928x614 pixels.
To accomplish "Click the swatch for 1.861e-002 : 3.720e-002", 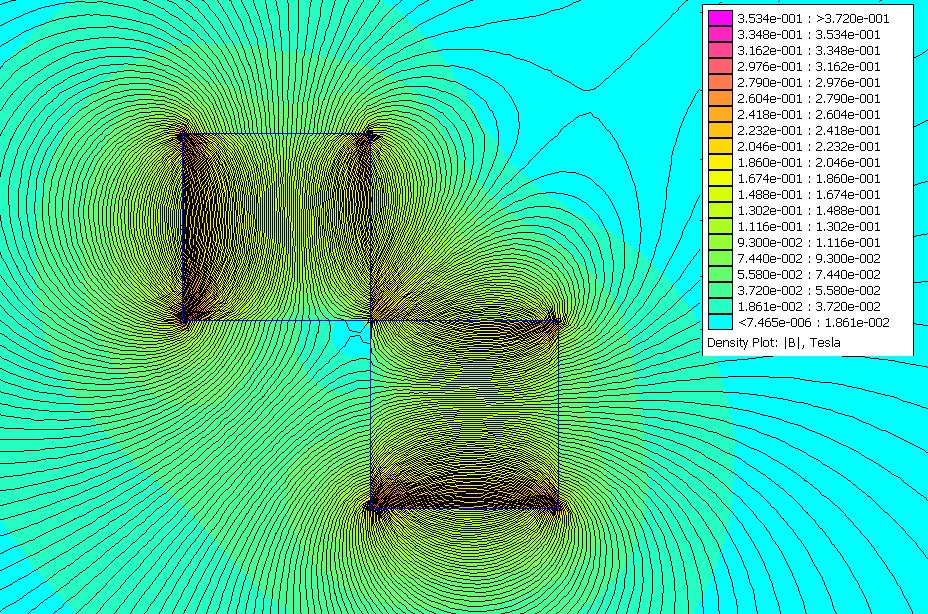I will click(x=720, y=306).
